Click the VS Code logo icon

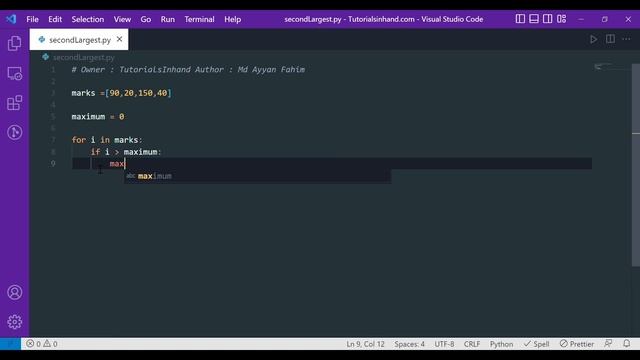pyautogui.click(x=11, y=19)
